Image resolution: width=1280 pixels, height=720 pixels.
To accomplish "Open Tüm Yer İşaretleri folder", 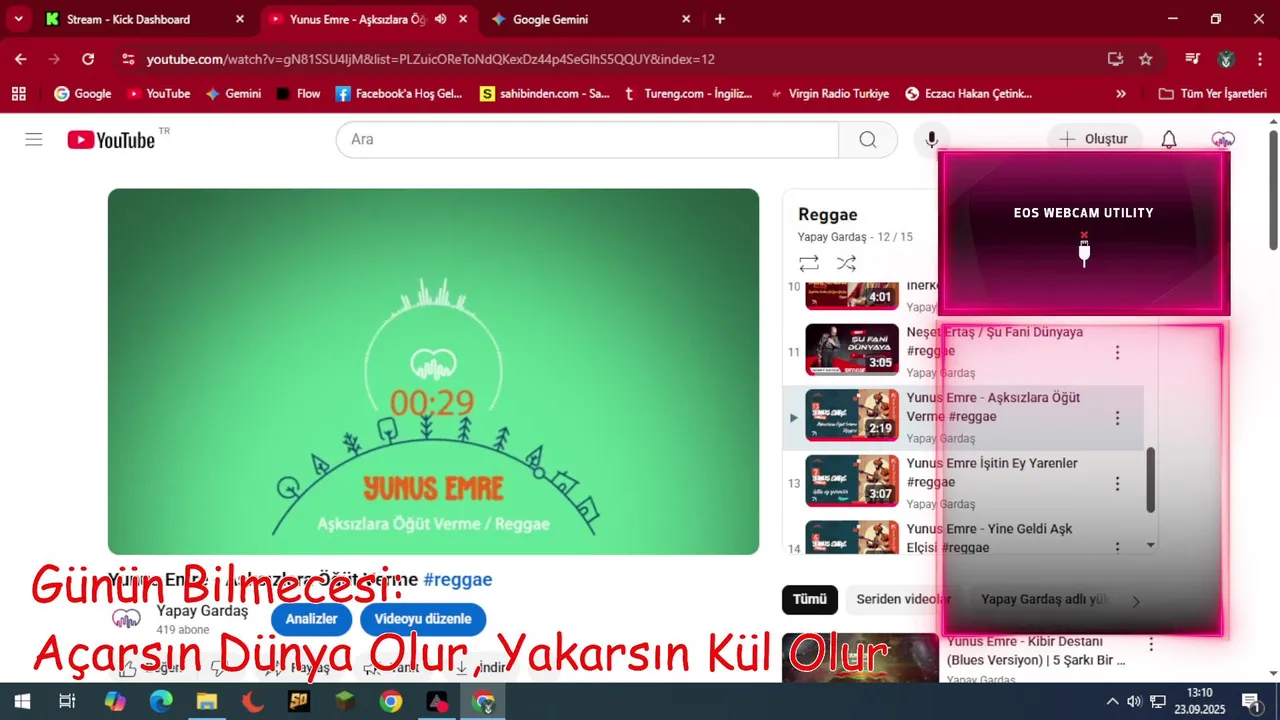I will pyautogui.click(x=1212, y=93).
